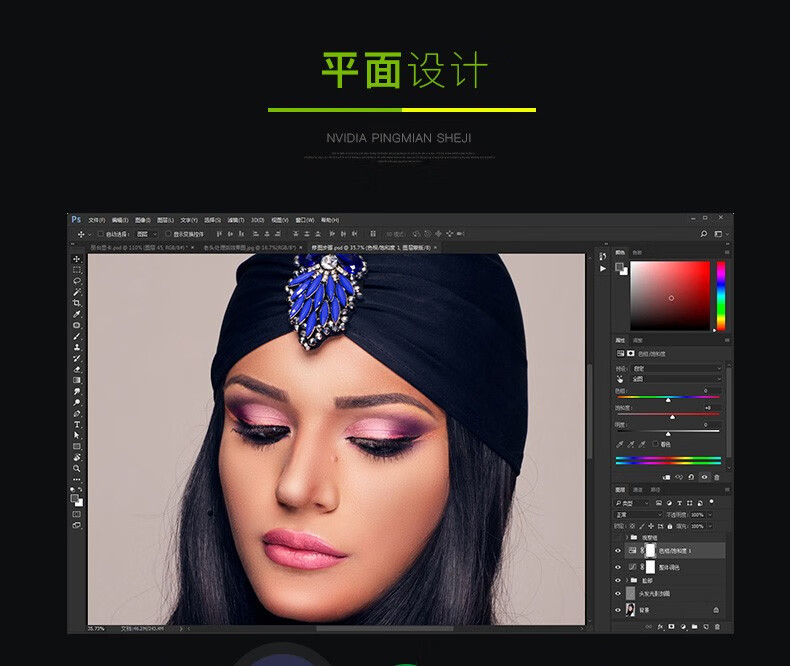Image resolution: width=790 pixels, height=666 pixels.
Task: Enable the Auto-Select checkbox in options bar
Action: click(100, 234)
